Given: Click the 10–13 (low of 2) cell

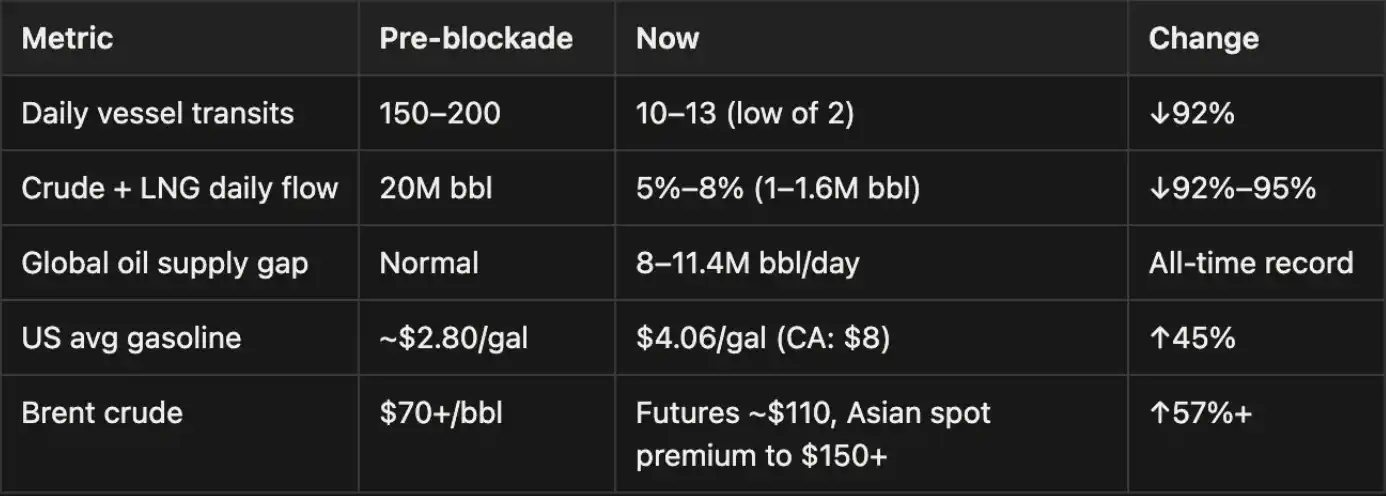Looking at the screenshot, I should [744, 113].
